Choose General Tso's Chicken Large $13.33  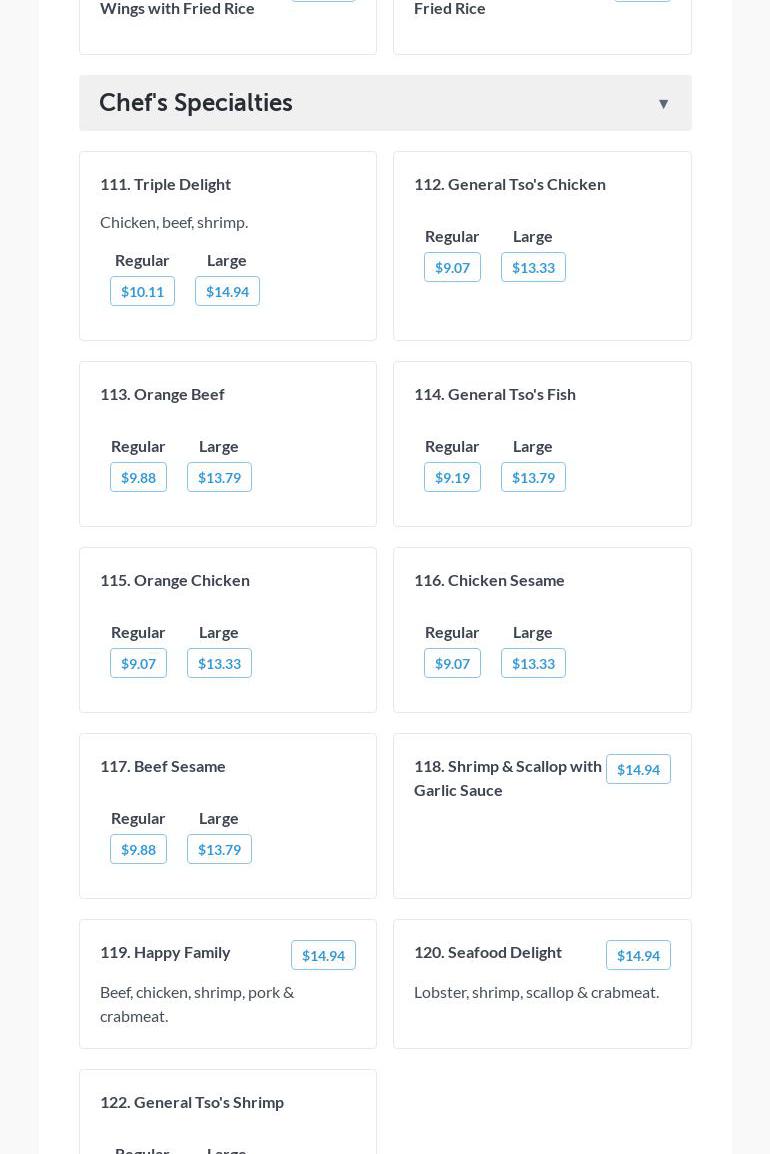click(x=533, y=268)
